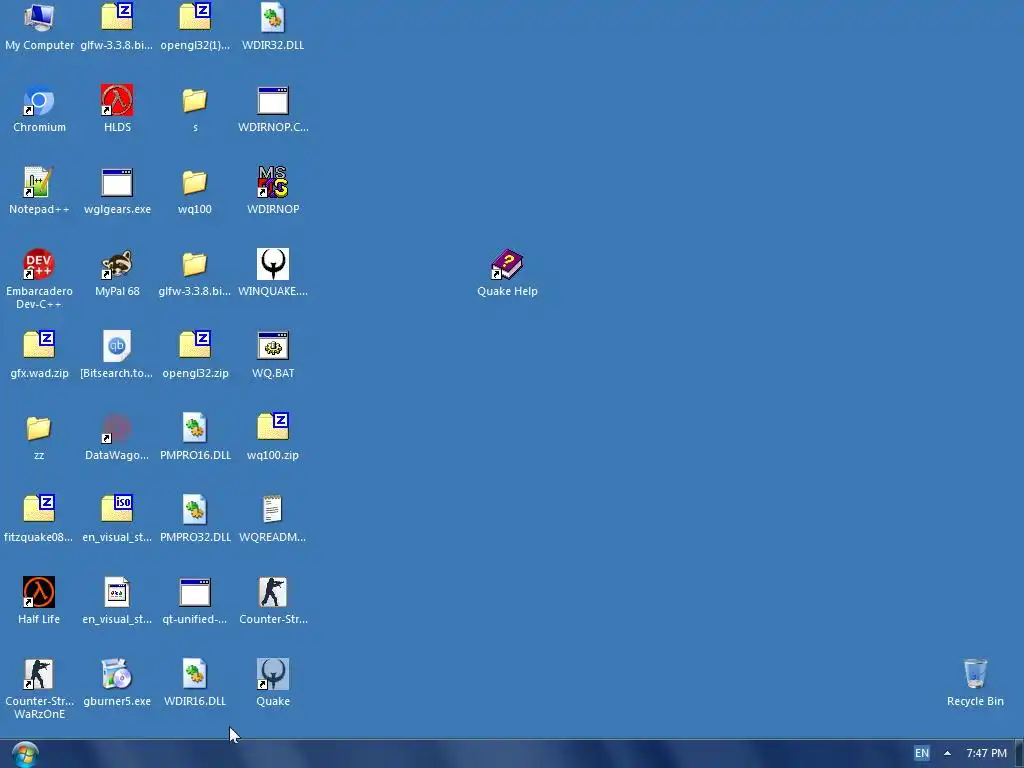
Task: Open the Windows Start menu
Action: [x=25, y=754]
